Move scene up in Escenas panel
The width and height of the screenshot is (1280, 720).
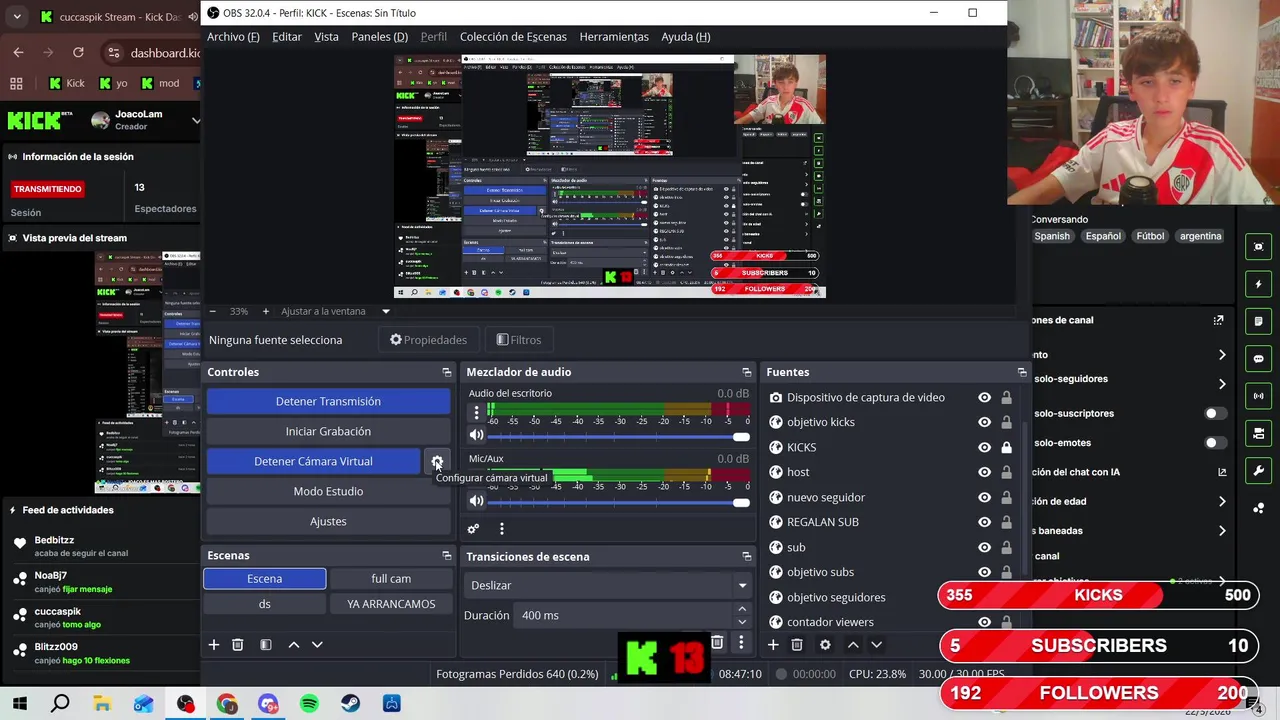point(294,645)
